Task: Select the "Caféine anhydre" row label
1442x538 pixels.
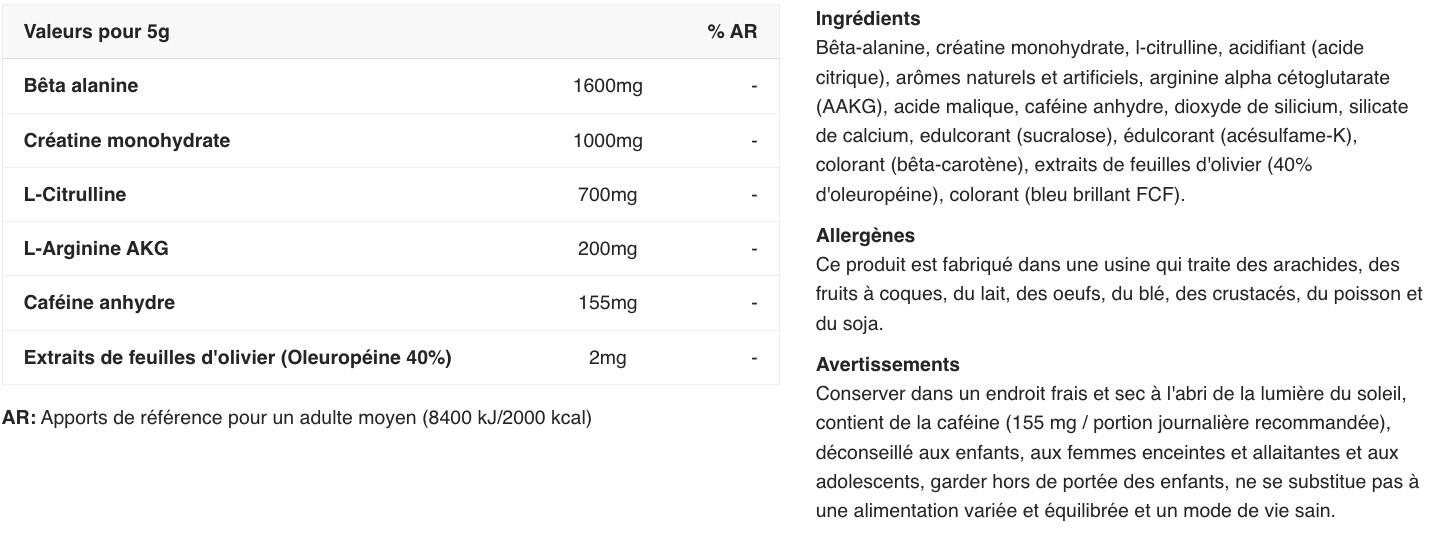Action: point(99,303)
